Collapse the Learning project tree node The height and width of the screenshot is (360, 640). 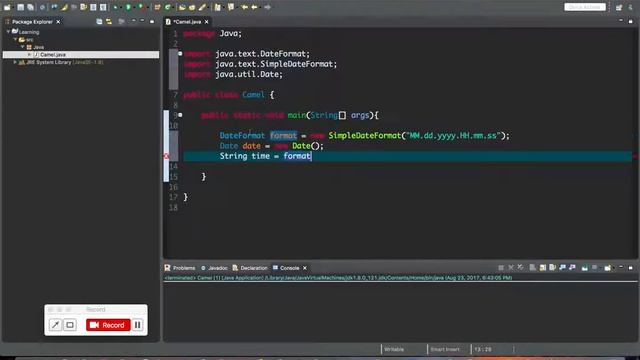click(8, 31)
